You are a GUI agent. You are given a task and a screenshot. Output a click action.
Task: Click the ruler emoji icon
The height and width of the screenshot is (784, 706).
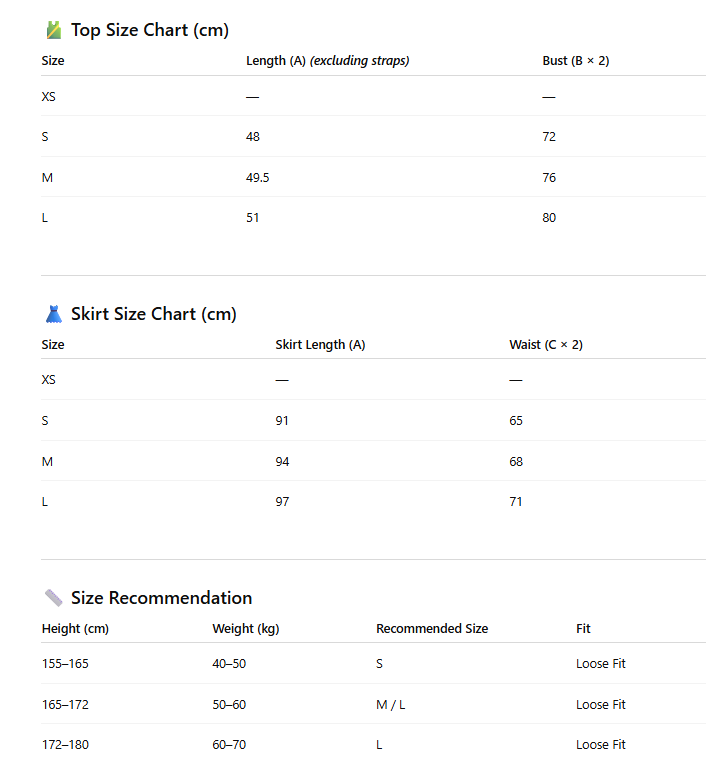point(54,598)
